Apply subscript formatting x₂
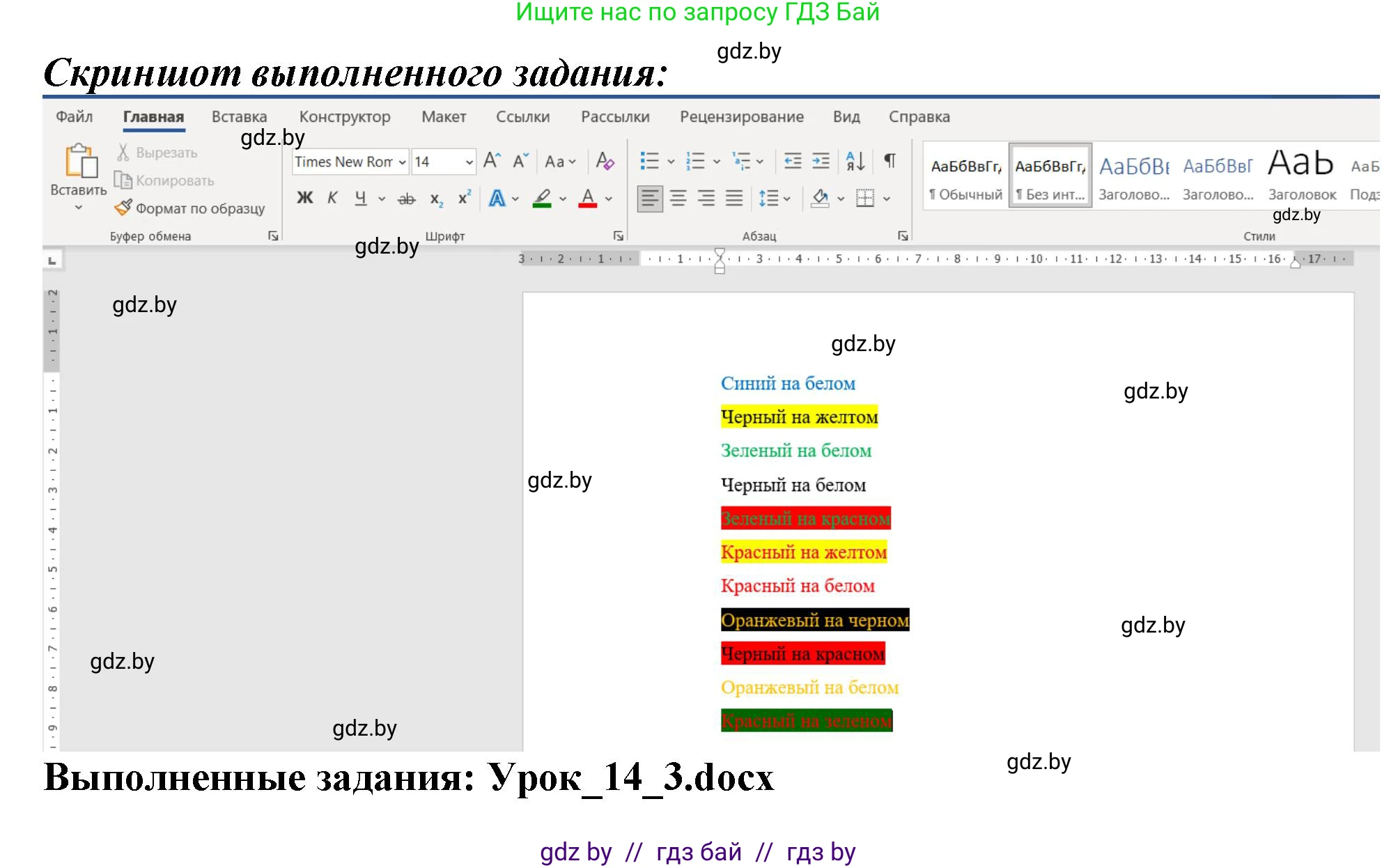This screenshot has height=868, width=1398. pyautogui.click(x=435, y=200)
